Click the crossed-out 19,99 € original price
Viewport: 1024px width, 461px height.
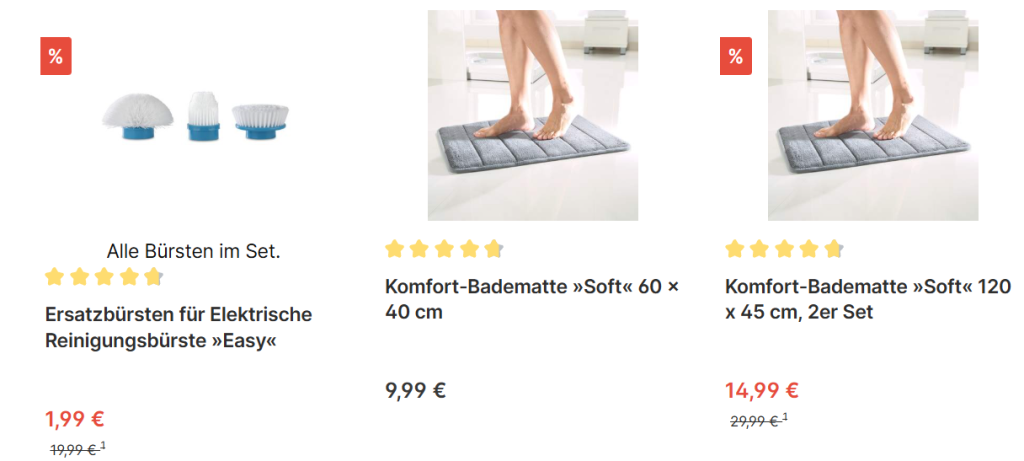click(74, 449)
